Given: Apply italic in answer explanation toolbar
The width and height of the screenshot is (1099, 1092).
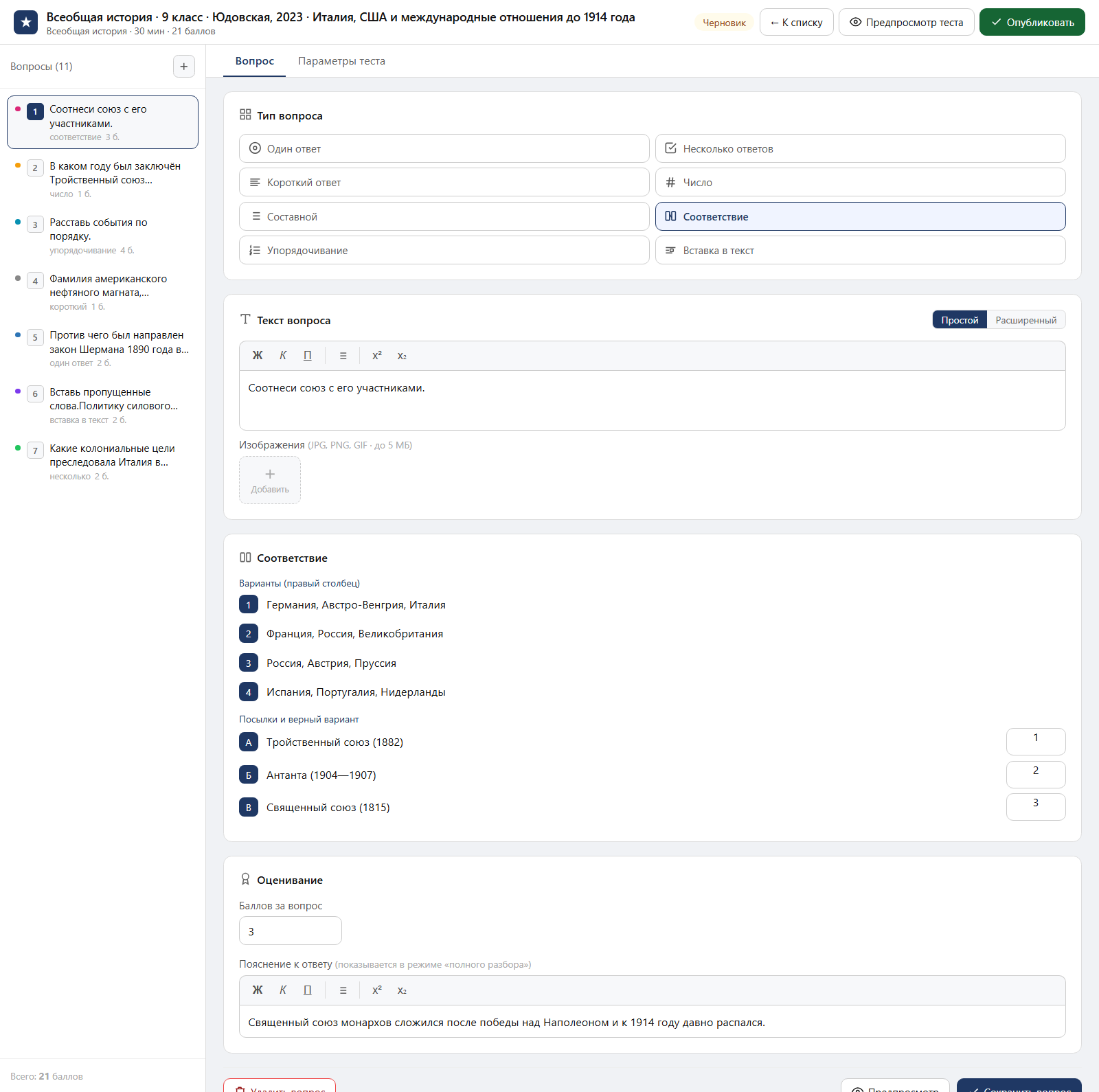Looking at the screenshot, I should tap(283, 990).
